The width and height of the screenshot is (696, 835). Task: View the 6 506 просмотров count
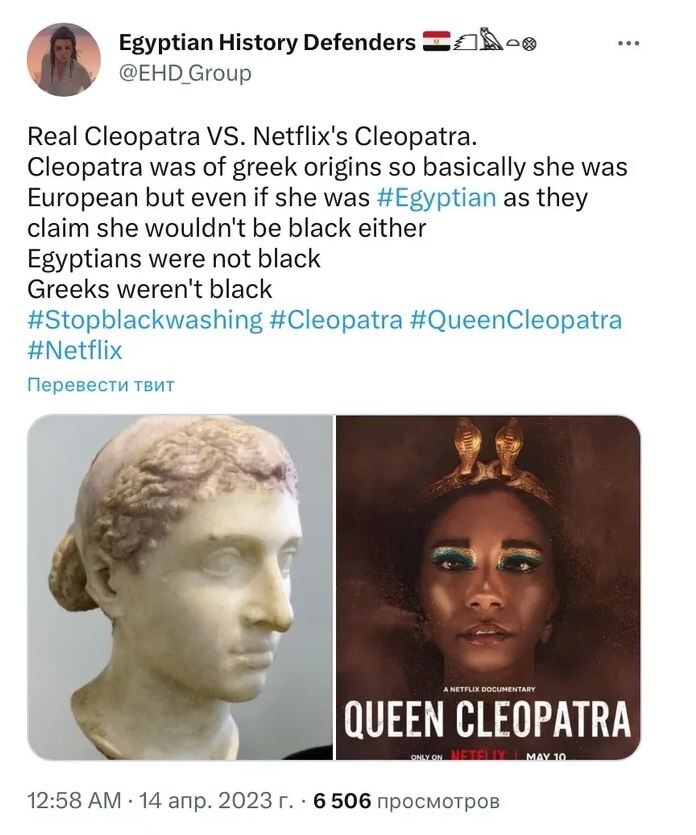pyautogui.click(x=407, y=800)
